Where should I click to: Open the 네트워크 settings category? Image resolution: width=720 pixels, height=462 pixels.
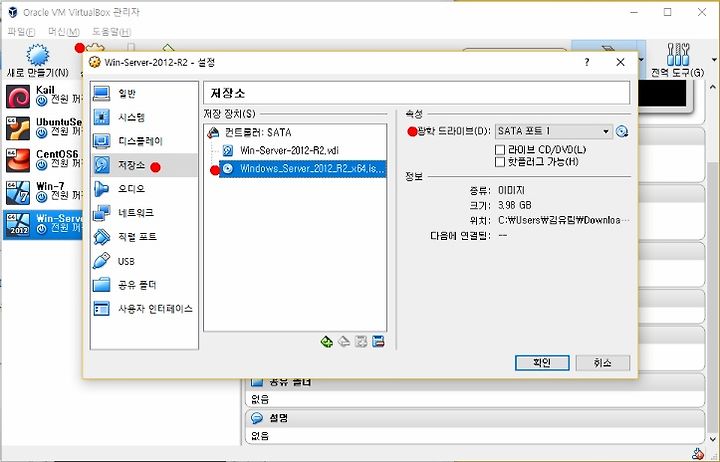point(144,213)
